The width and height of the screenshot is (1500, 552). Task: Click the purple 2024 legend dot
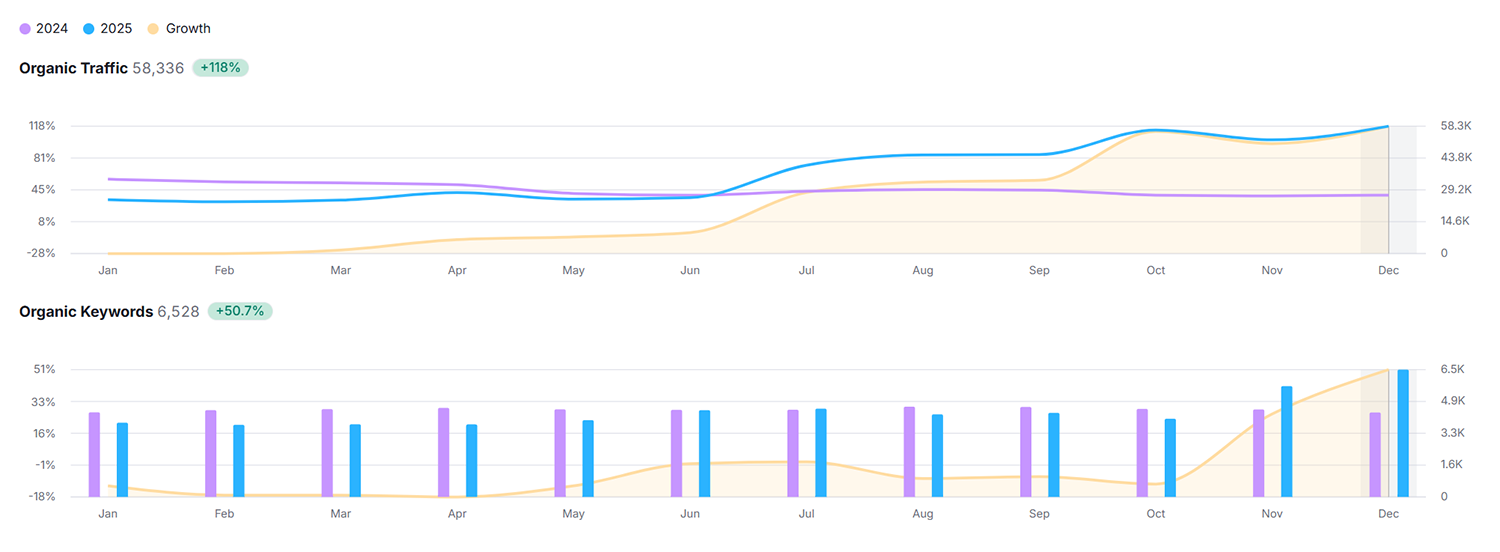(x=25, y=29)
